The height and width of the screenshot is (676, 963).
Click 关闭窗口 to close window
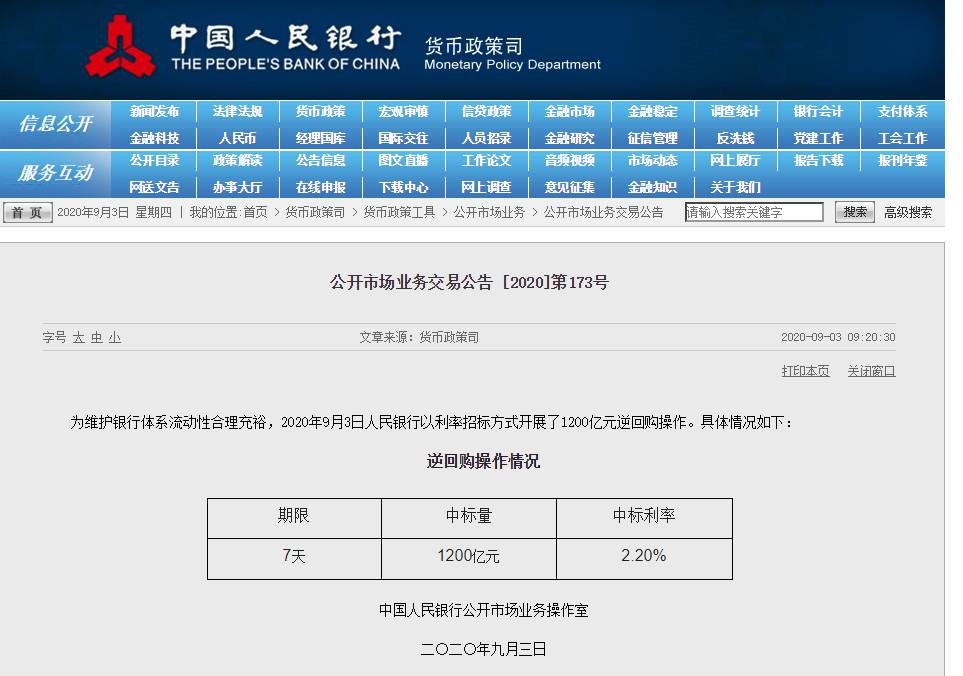tap(871, 371)
